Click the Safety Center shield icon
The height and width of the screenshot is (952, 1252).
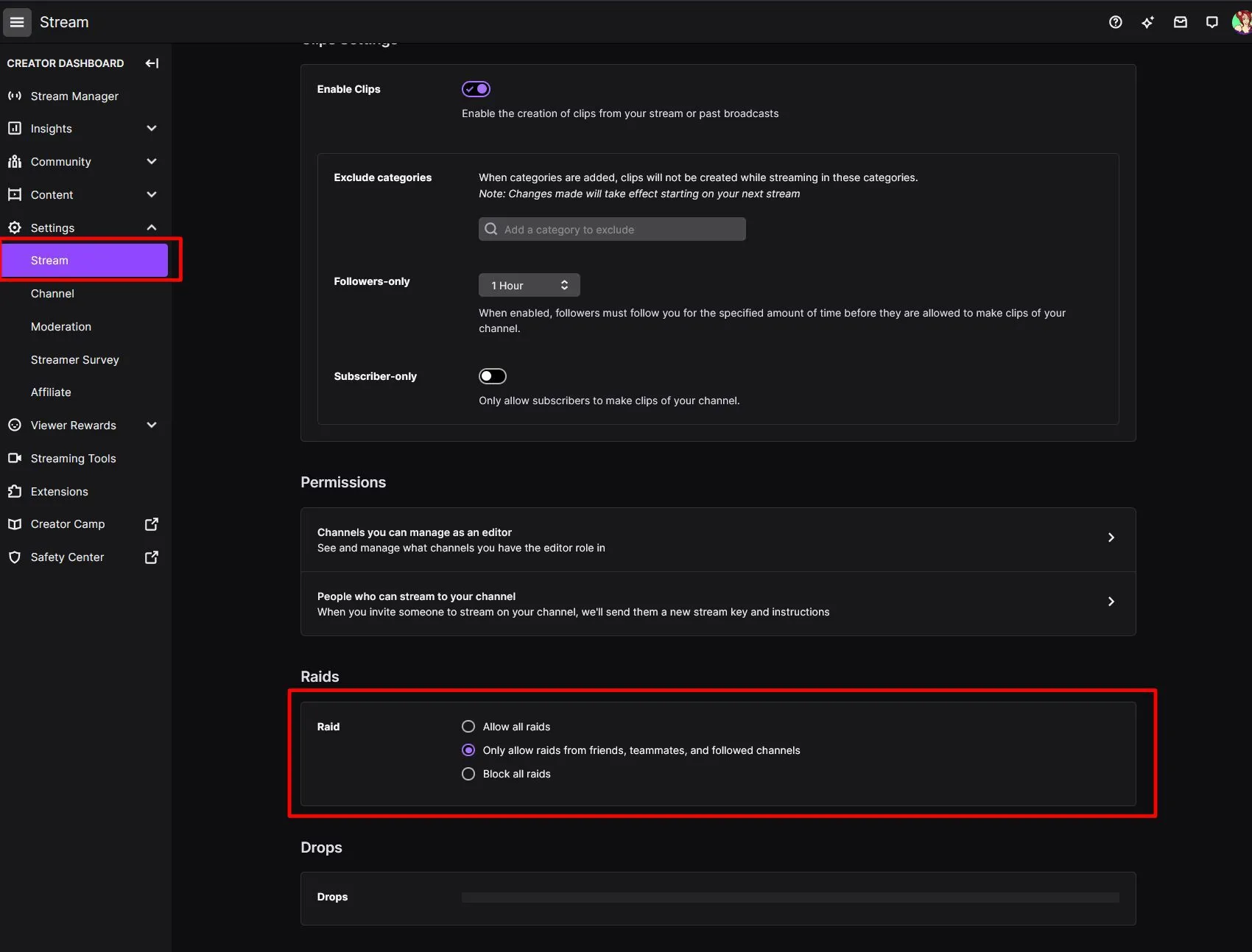pyautogui.click(x=15, y=557)
